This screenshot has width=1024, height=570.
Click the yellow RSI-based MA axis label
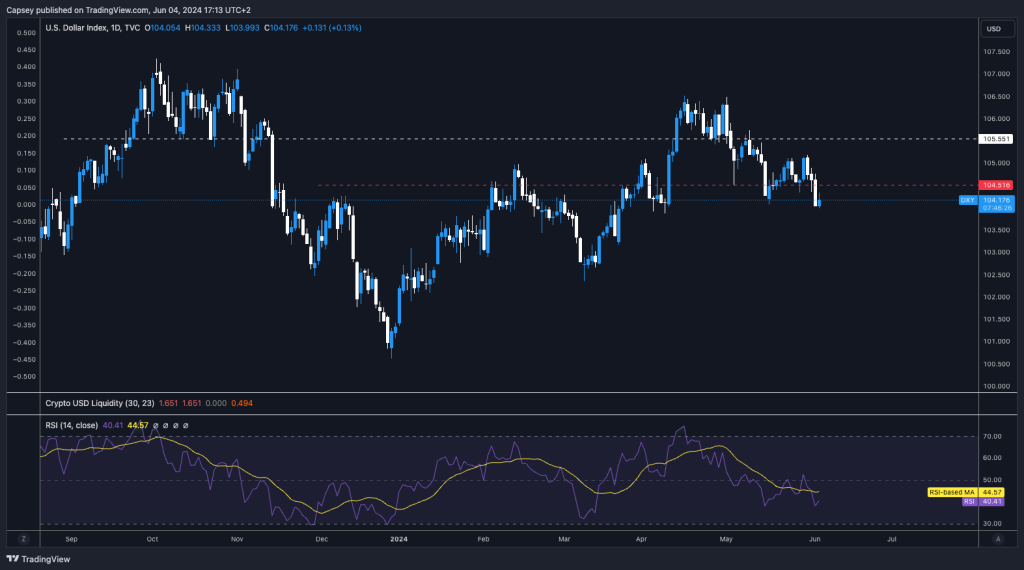950,492
